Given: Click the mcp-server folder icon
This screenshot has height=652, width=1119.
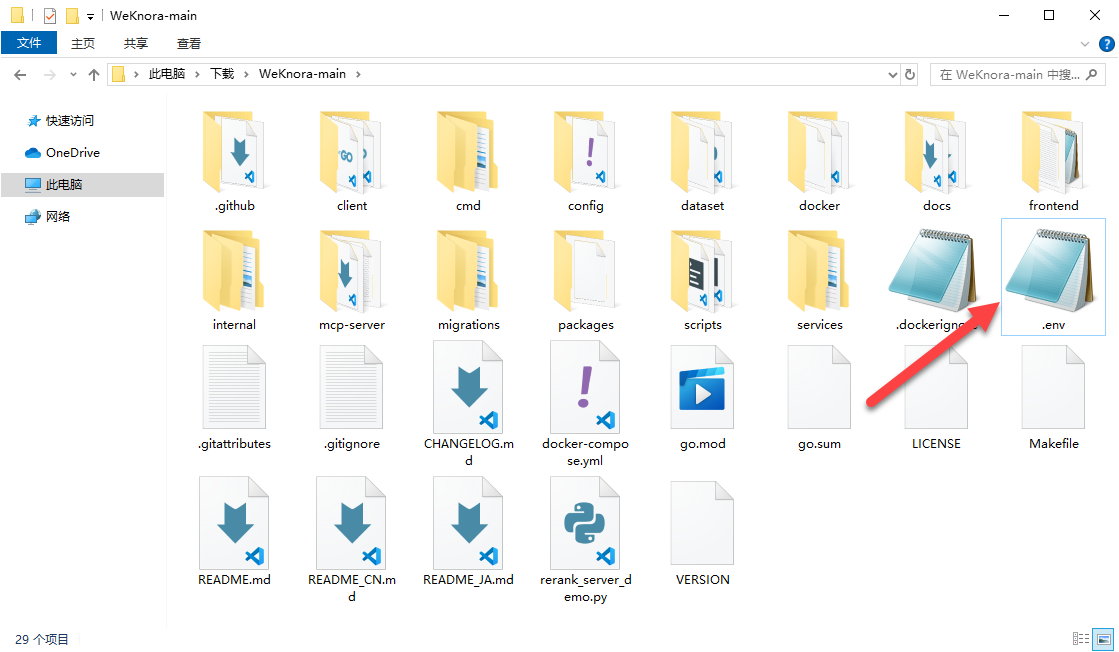Looking at the screenshot, I should (x=351, y=270).
